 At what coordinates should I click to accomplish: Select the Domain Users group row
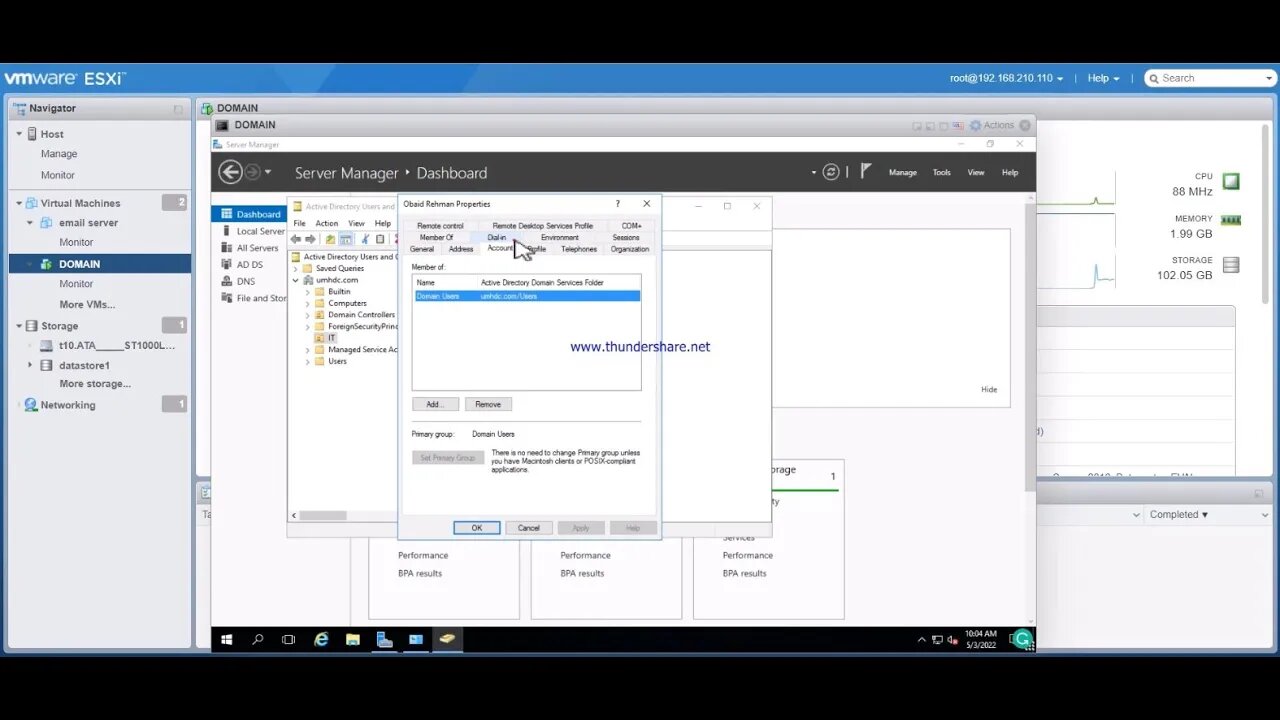[527, 296]
